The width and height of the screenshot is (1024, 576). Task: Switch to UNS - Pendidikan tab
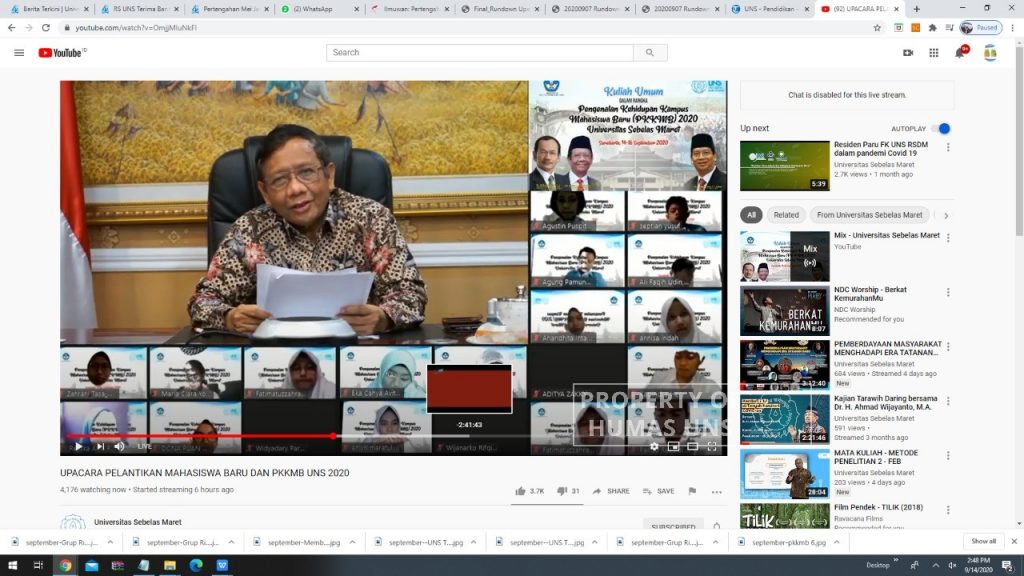coord(771,9)
